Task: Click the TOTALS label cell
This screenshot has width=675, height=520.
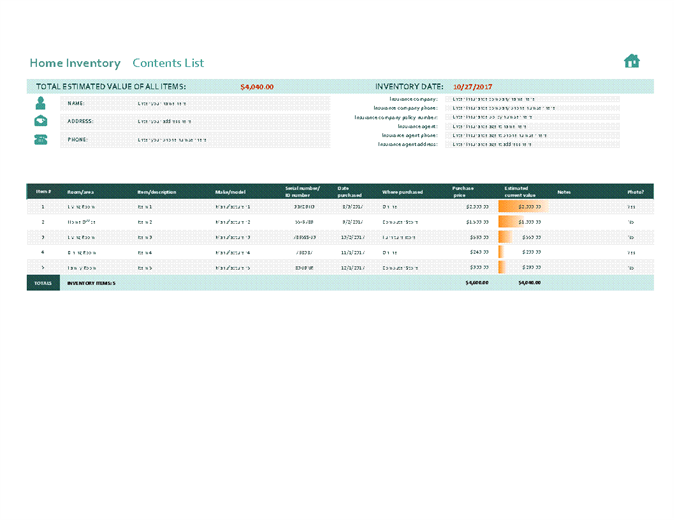Action: pos(43,283)
